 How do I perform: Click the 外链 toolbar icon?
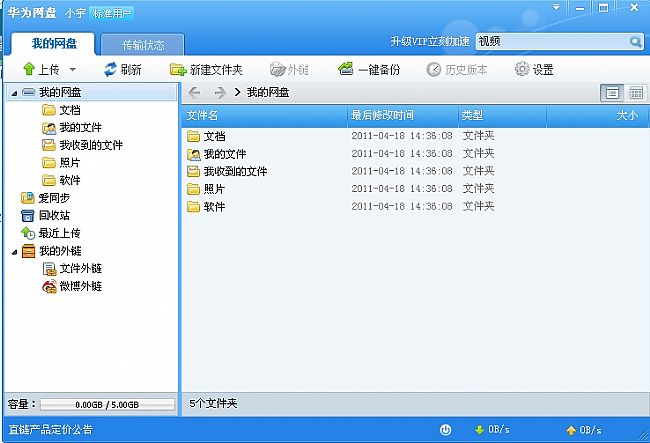tap(277, 70)
